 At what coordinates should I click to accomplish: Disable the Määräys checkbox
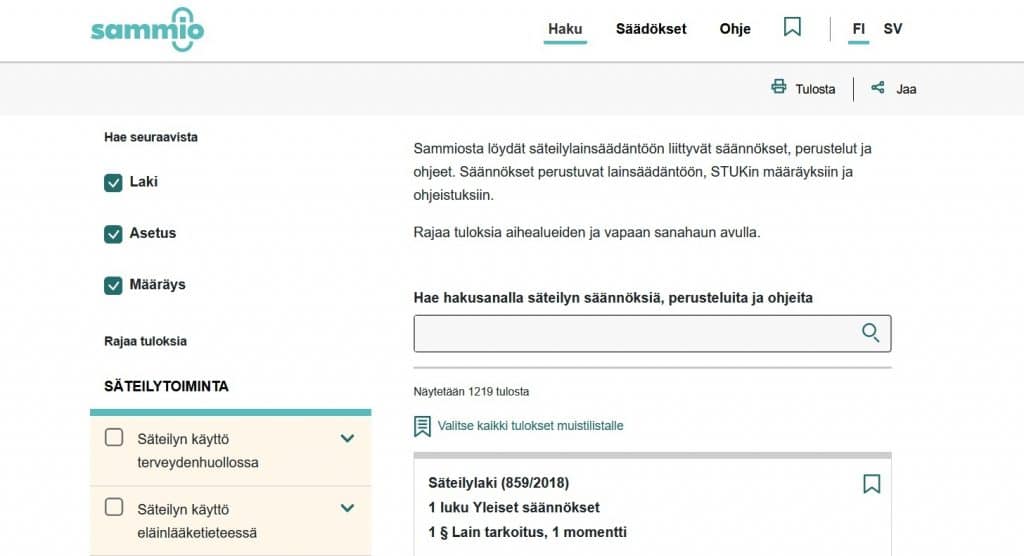click(113, 285)
